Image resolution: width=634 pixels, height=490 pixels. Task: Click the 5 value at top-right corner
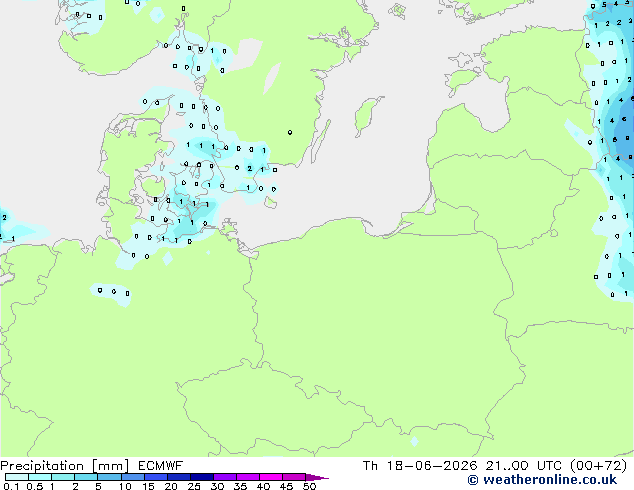pyautogui.click(x=604, y=5)
